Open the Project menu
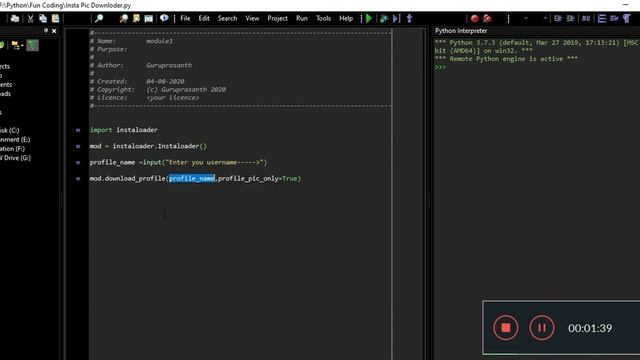 point(278,18)
